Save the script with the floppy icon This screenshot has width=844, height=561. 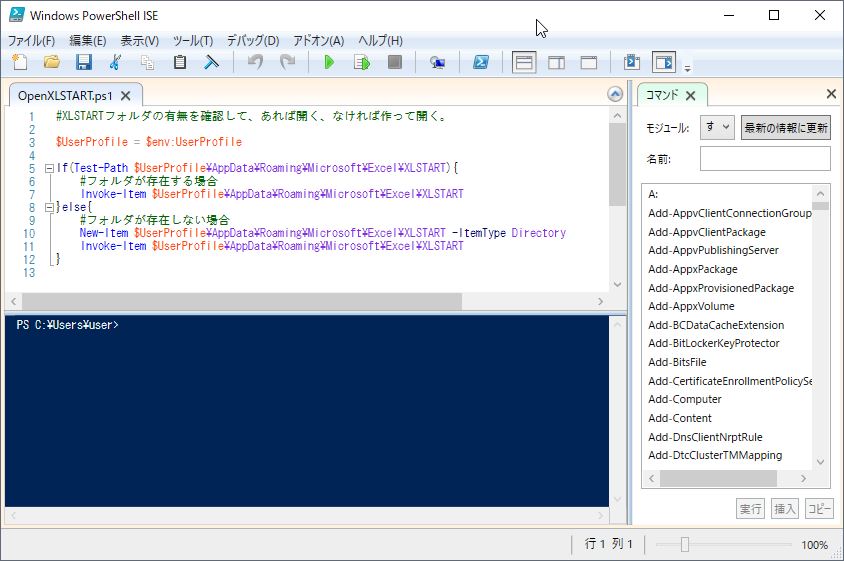click(x=83, y=62)
